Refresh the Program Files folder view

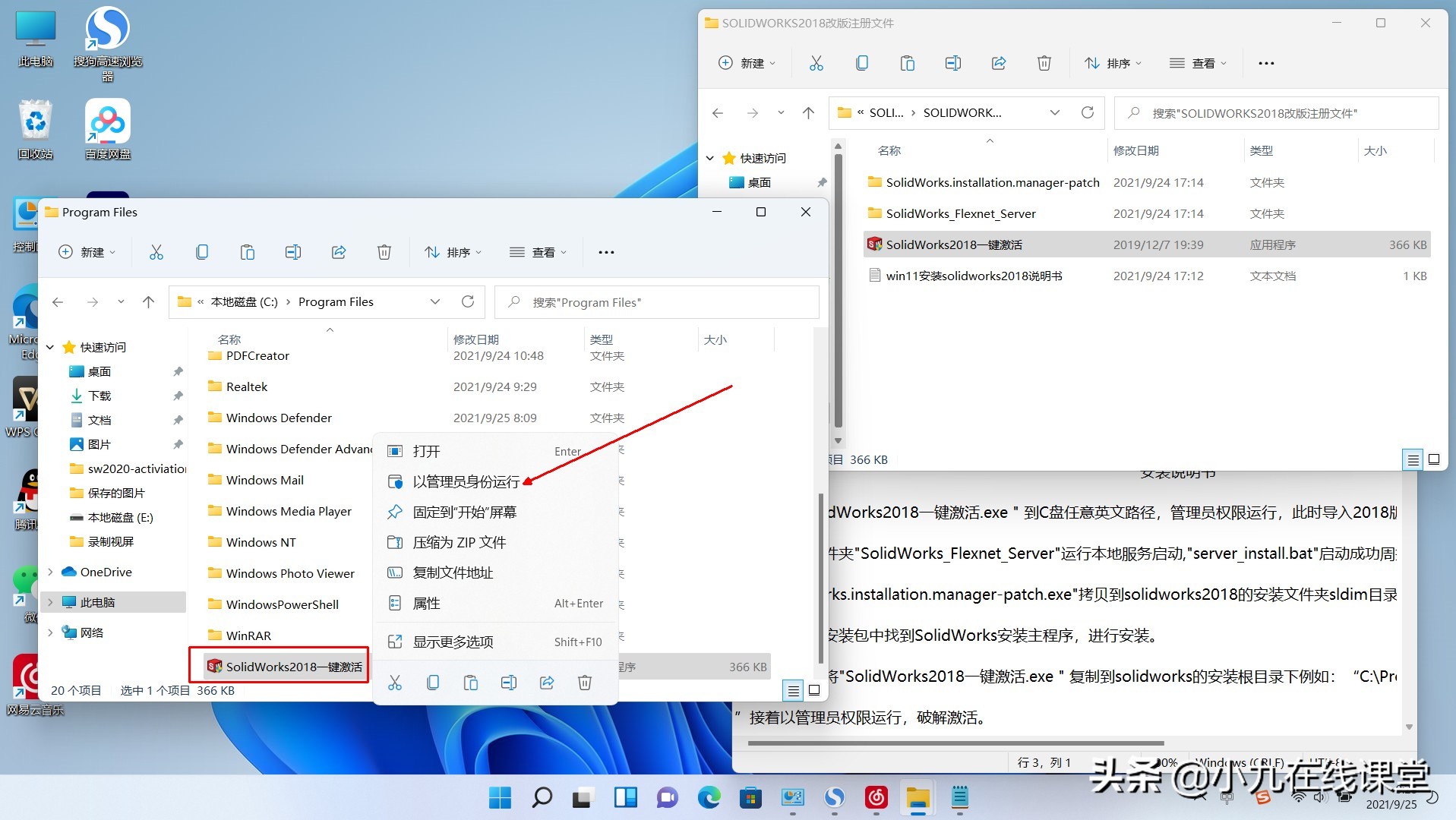[x=467, y=301]
